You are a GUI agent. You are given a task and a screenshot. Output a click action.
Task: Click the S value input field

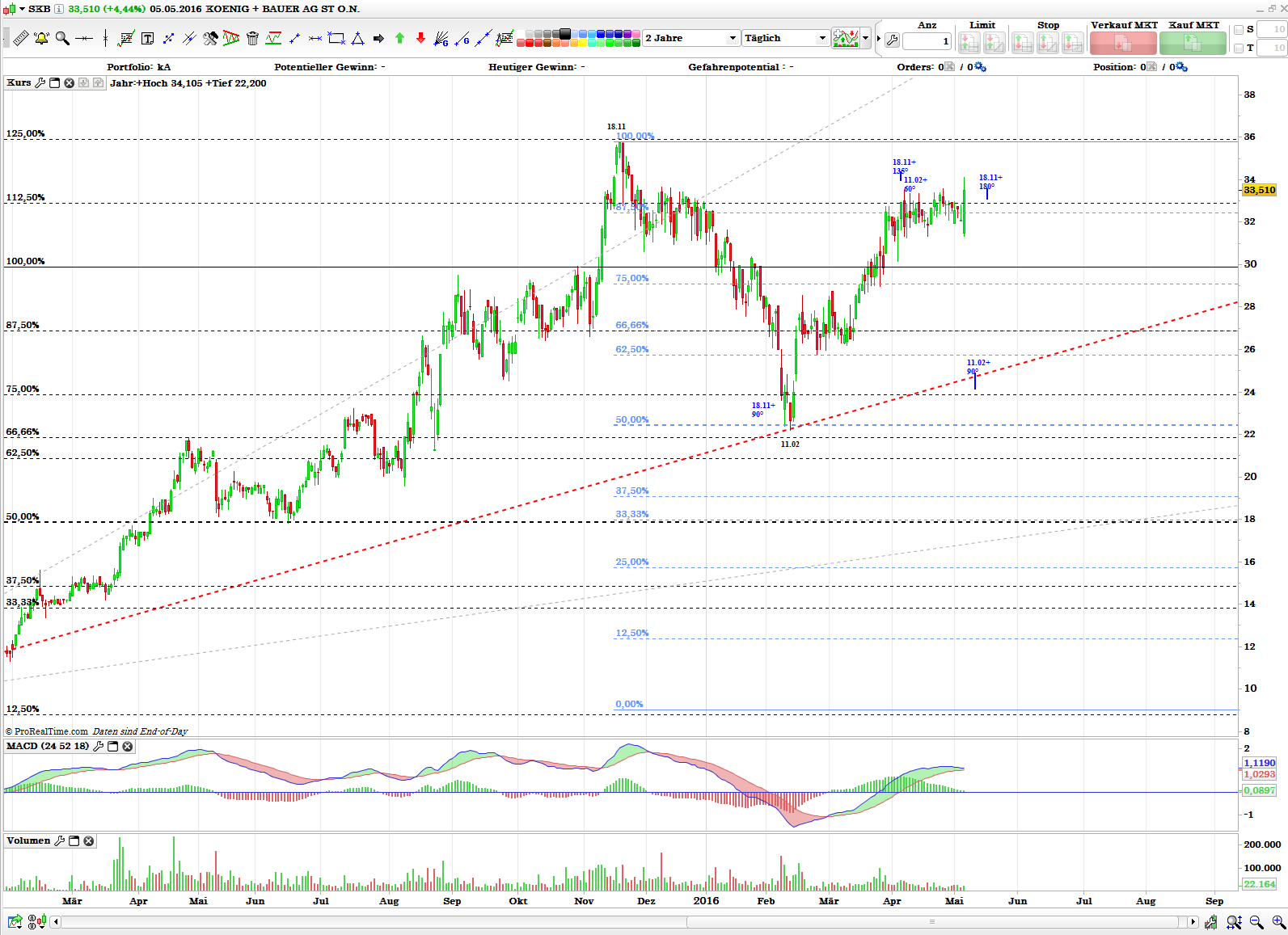(x=1272, y=30)
